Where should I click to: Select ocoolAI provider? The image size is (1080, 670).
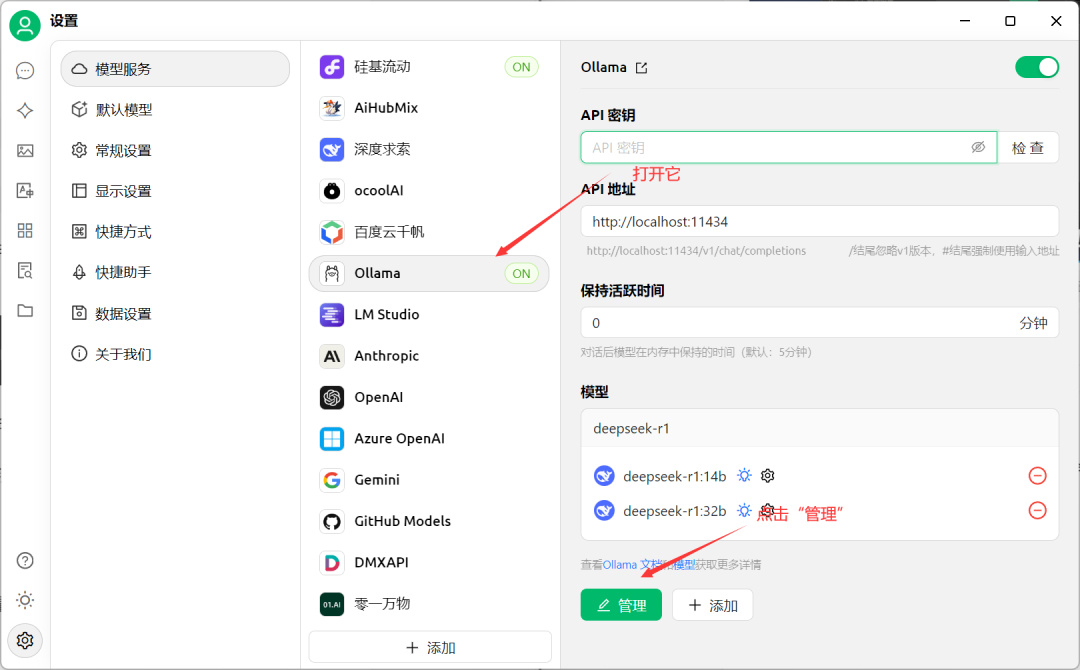tap(428, 191)
